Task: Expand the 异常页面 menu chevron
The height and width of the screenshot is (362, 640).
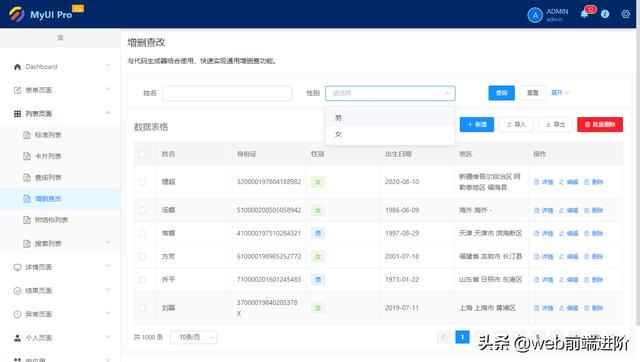Action: pyautogui.click(x=108, y=313)
